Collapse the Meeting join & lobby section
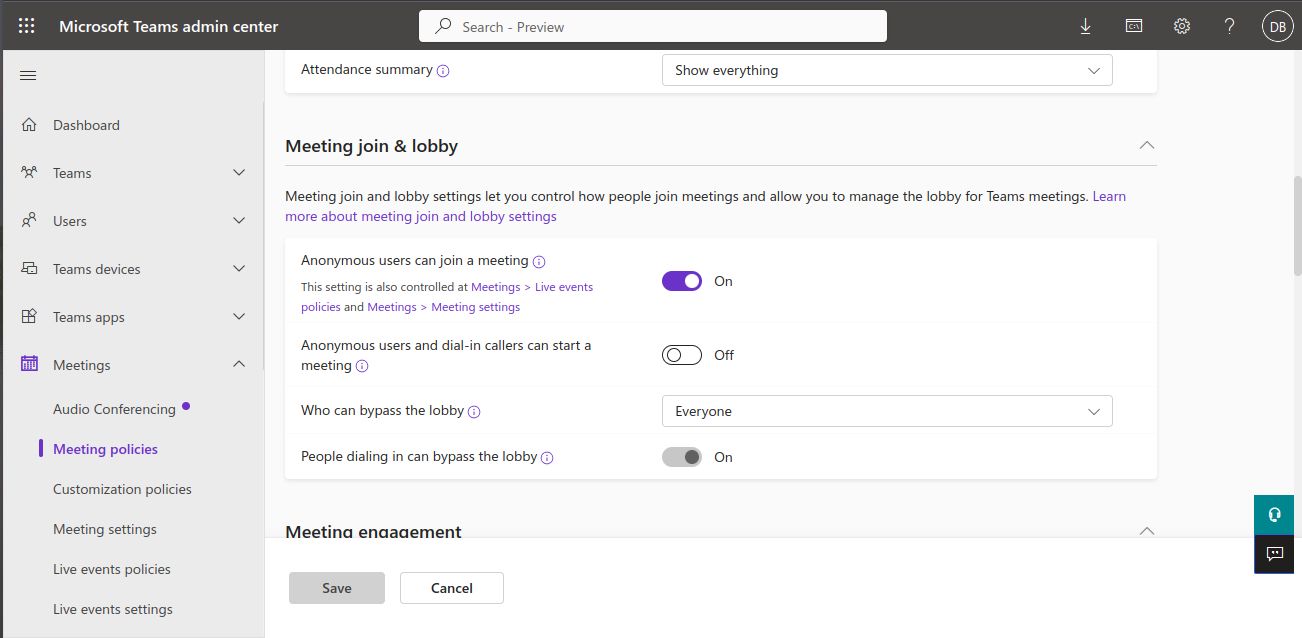The height and width of the screenshot is (638, 1302). point(1147,146)
